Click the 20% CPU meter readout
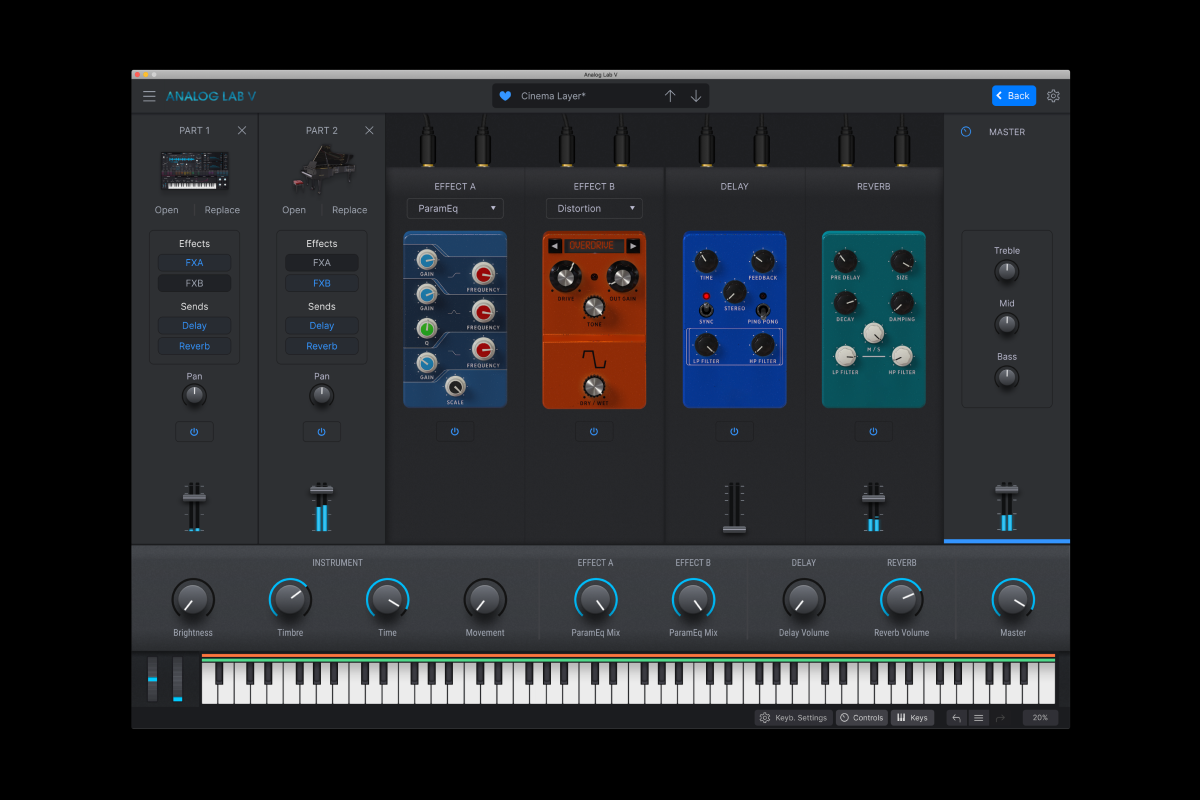Viewport: 1200px width, 800px height. [1040, 718]
